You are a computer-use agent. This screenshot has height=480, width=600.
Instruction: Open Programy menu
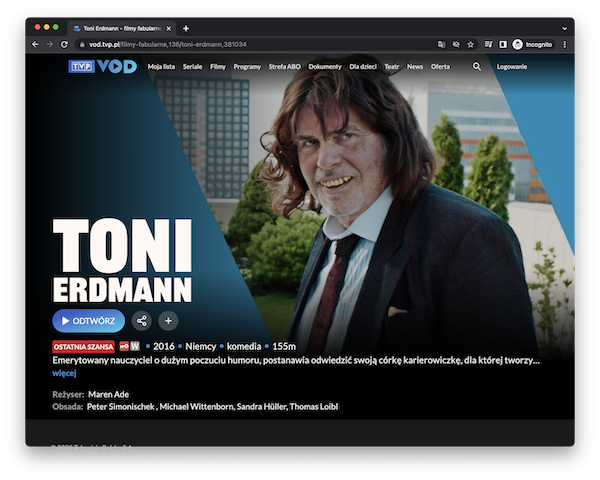coord(247,67)
